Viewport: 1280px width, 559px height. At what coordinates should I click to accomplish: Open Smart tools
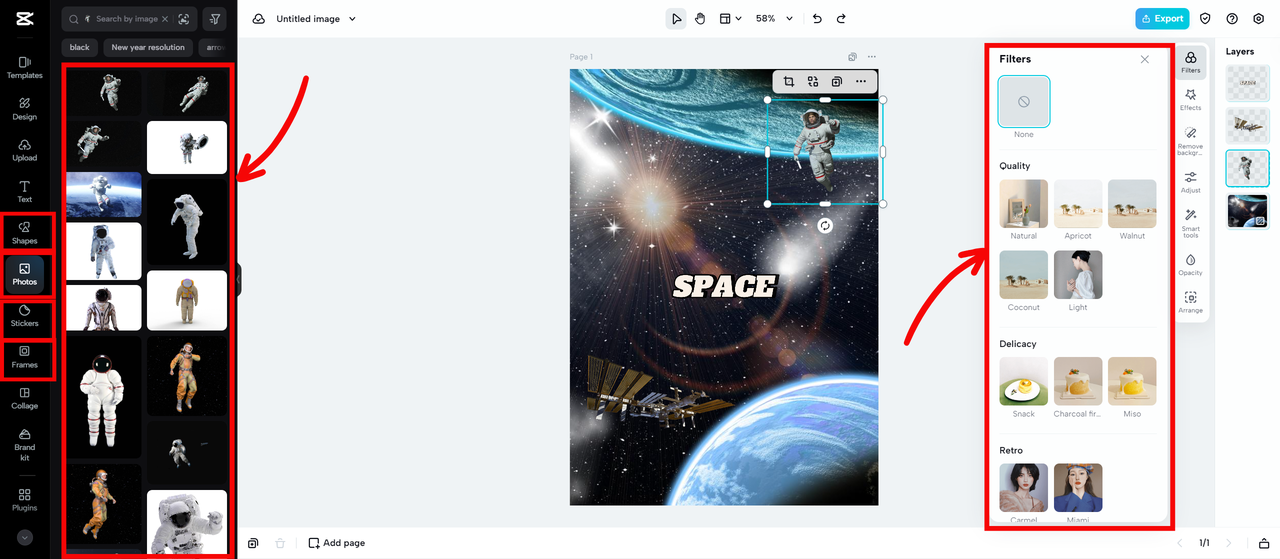[1190, 222]
